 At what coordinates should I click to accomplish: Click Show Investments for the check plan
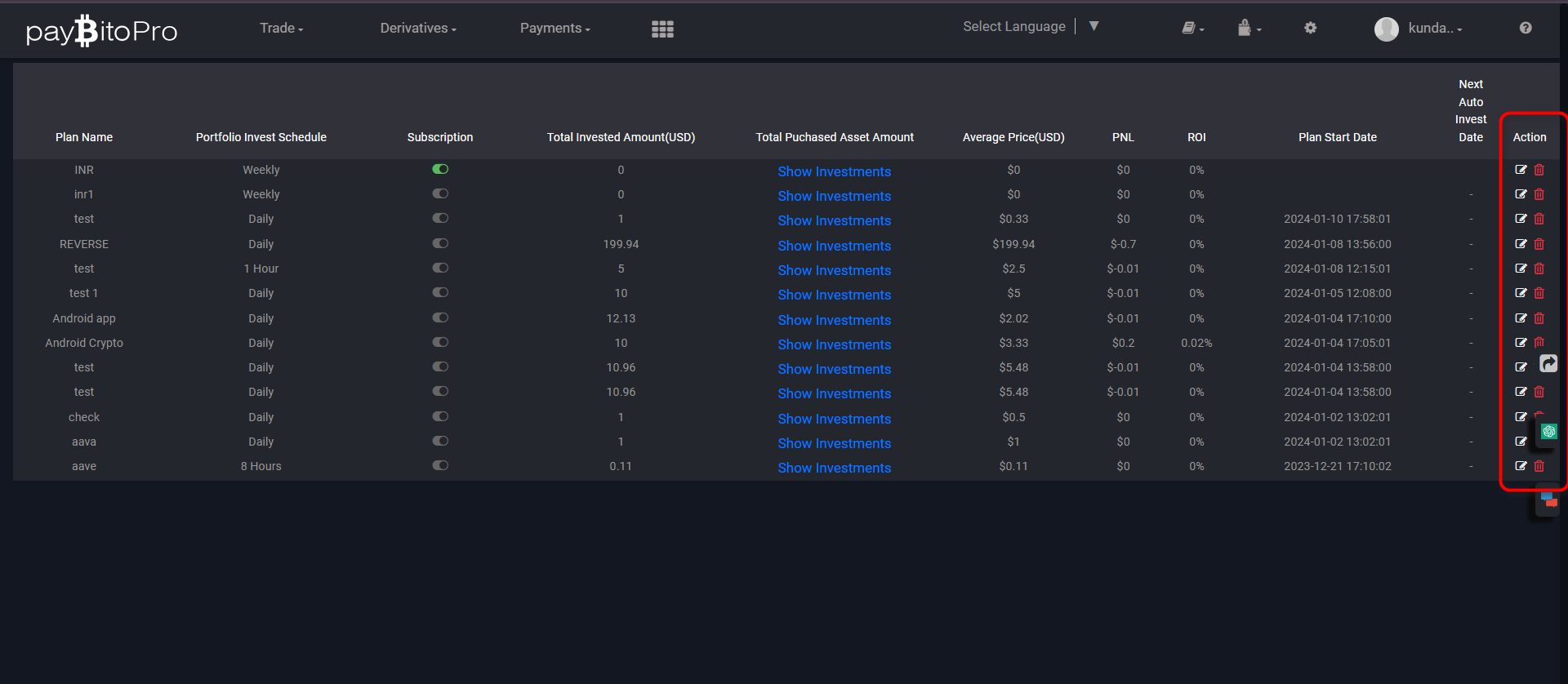[x=834, y=419]
